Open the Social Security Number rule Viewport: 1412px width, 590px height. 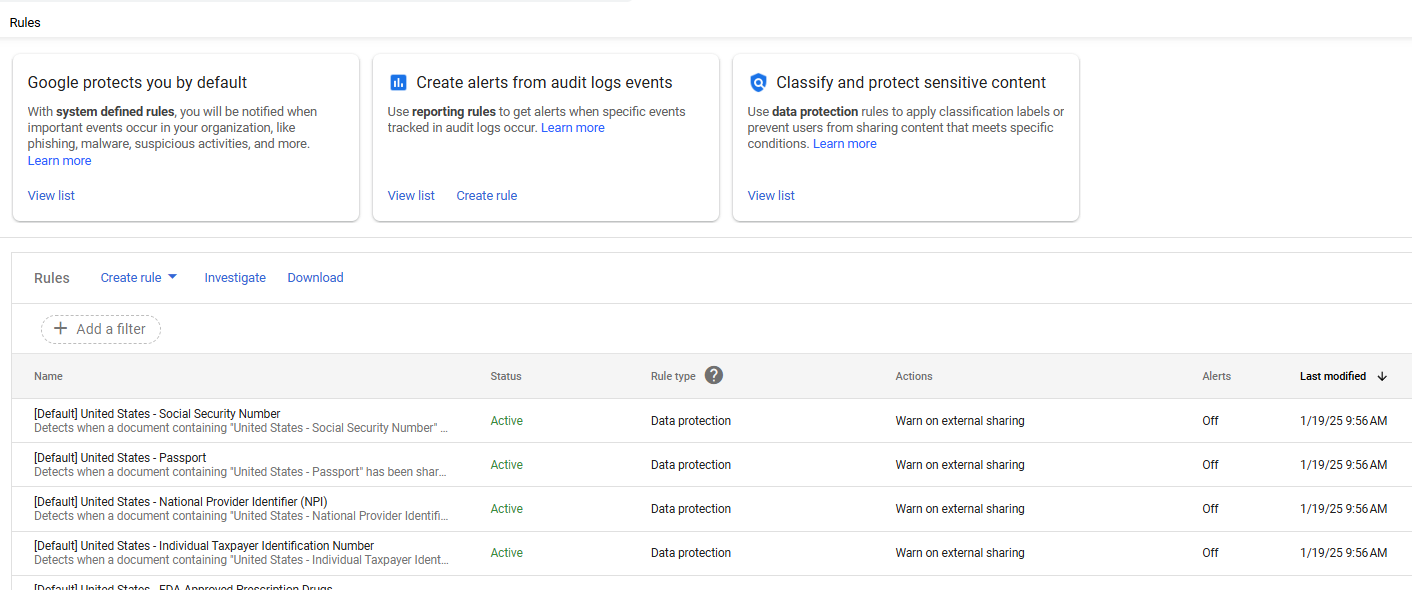point(157,414)
